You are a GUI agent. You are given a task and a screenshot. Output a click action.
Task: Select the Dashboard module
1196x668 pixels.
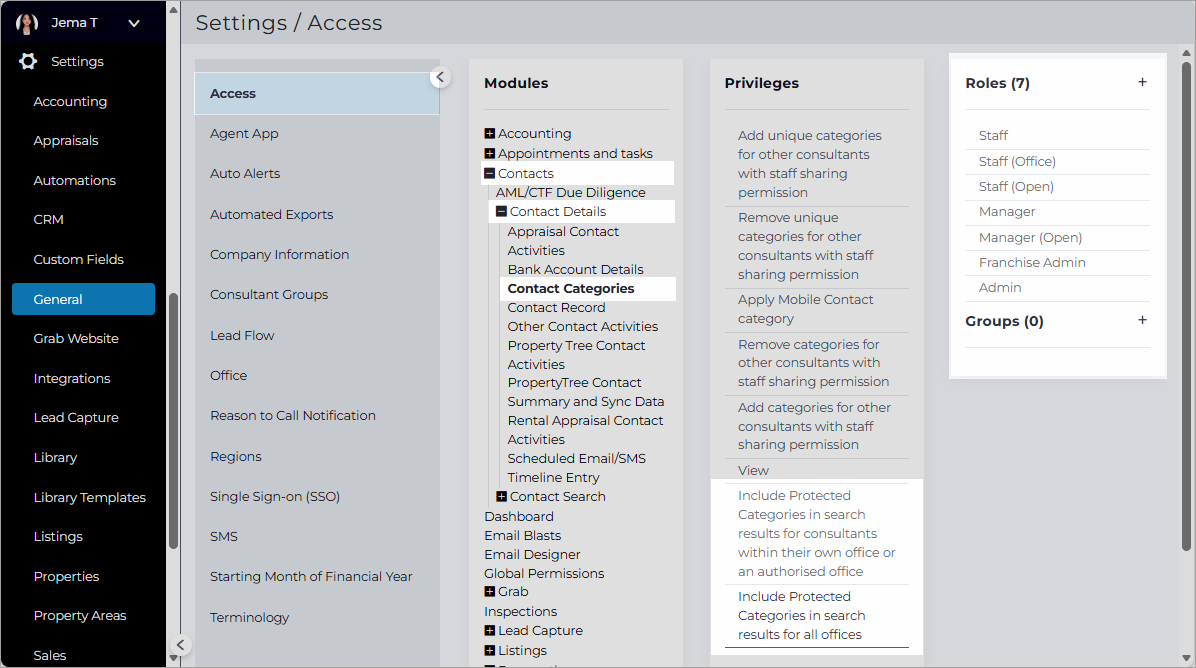[519, 516]
